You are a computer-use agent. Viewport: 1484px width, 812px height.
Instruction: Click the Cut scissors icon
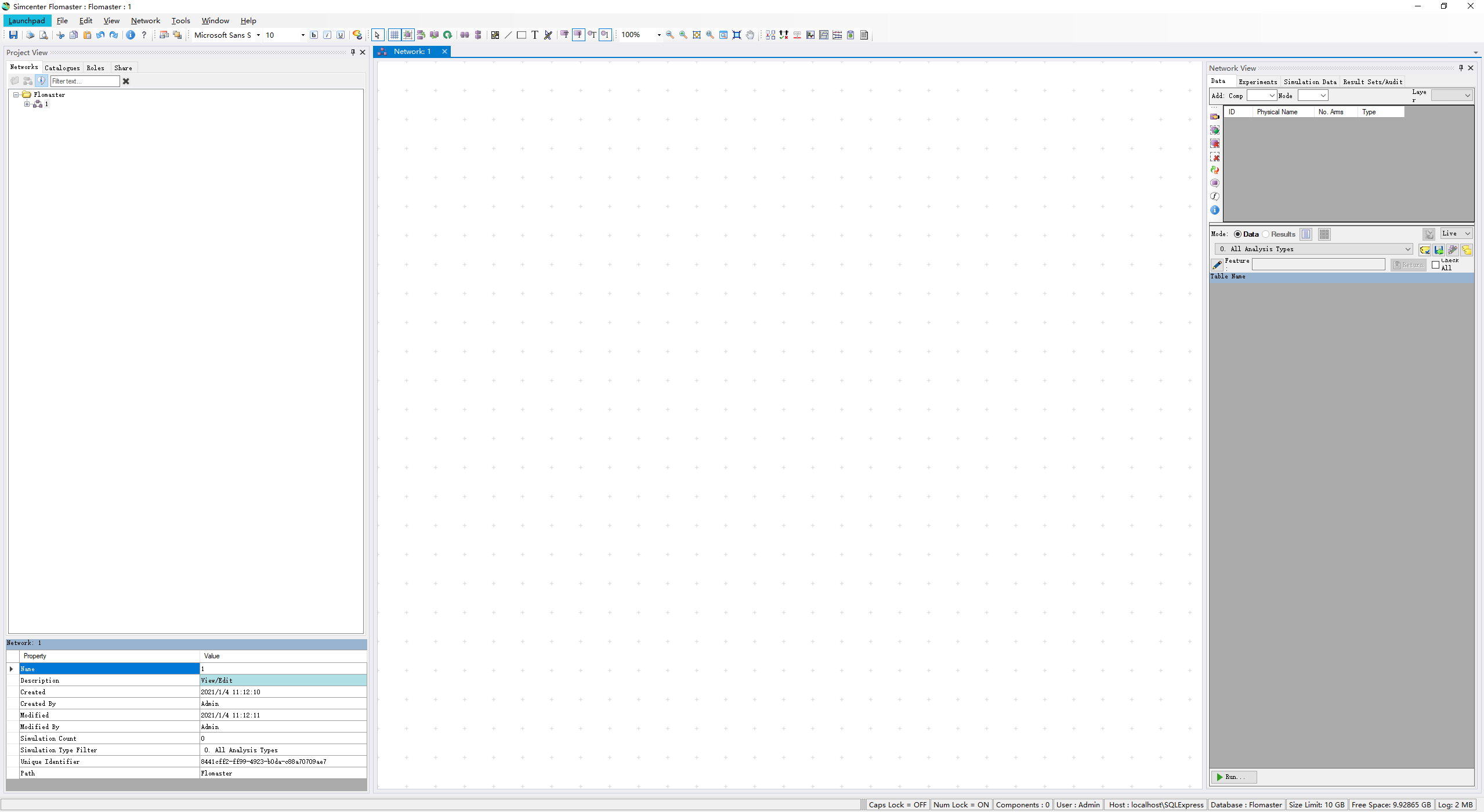tap(60, 35)
